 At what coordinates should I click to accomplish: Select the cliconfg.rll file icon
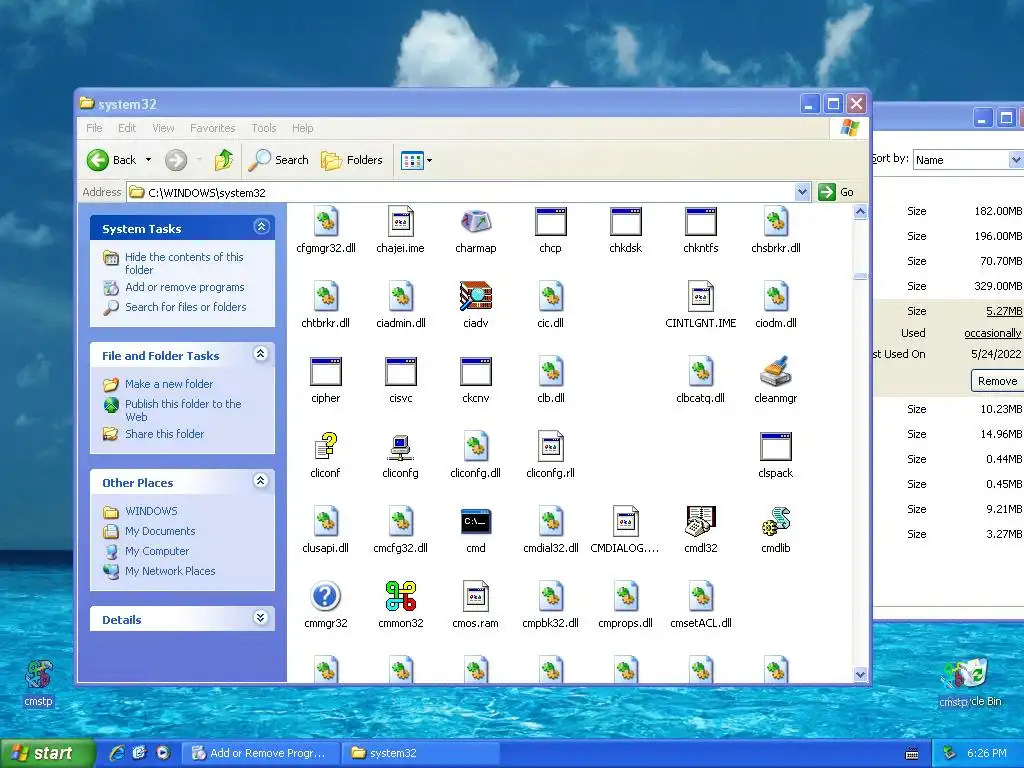point(551,447)
